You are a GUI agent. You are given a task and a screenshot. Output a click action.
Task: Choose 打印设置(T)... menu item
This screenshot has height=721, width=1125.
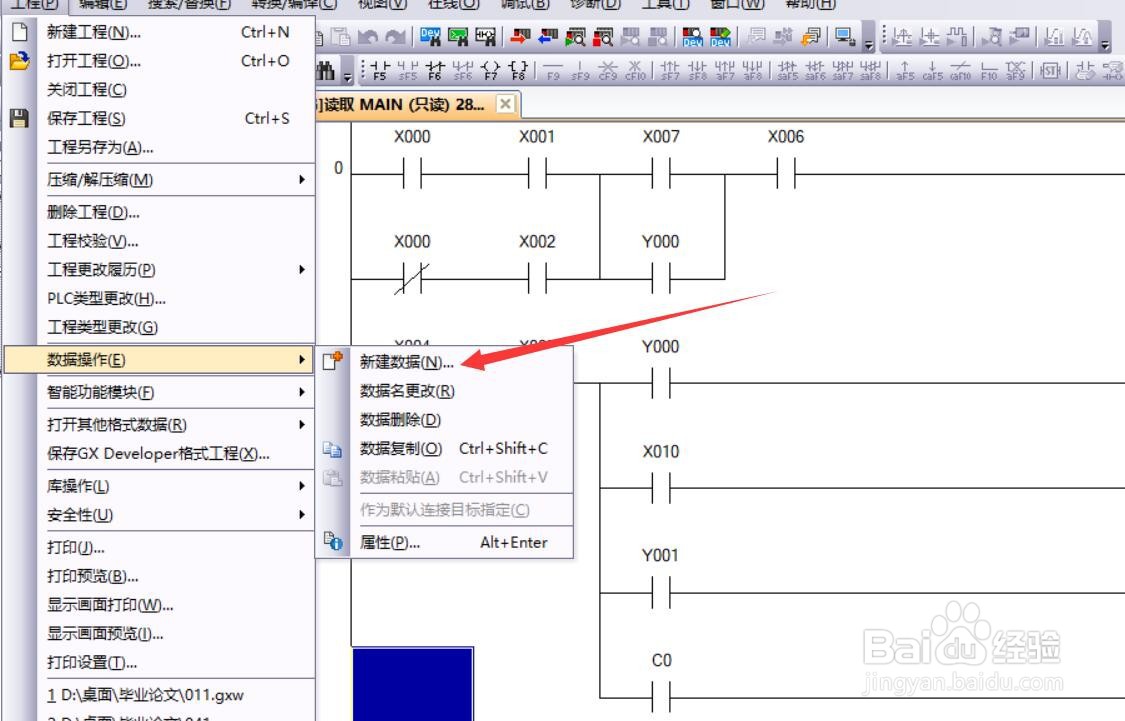159,662
